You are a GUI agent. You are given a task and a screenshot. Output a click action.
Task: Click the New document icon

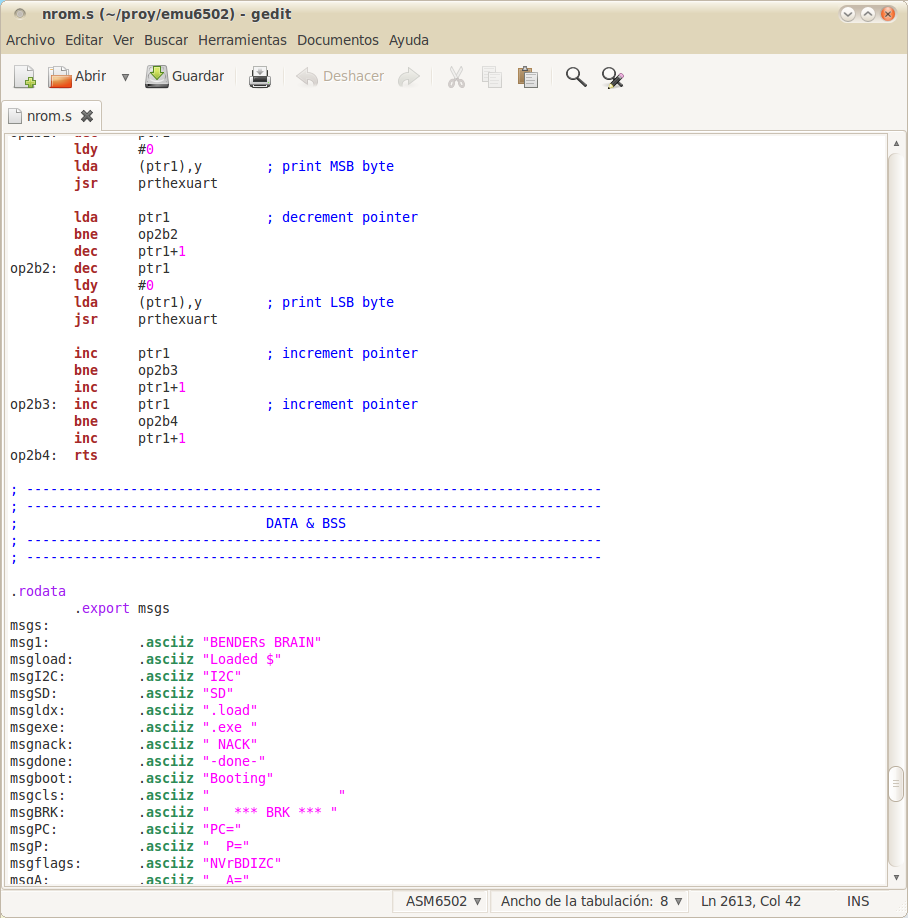point(25,77)
